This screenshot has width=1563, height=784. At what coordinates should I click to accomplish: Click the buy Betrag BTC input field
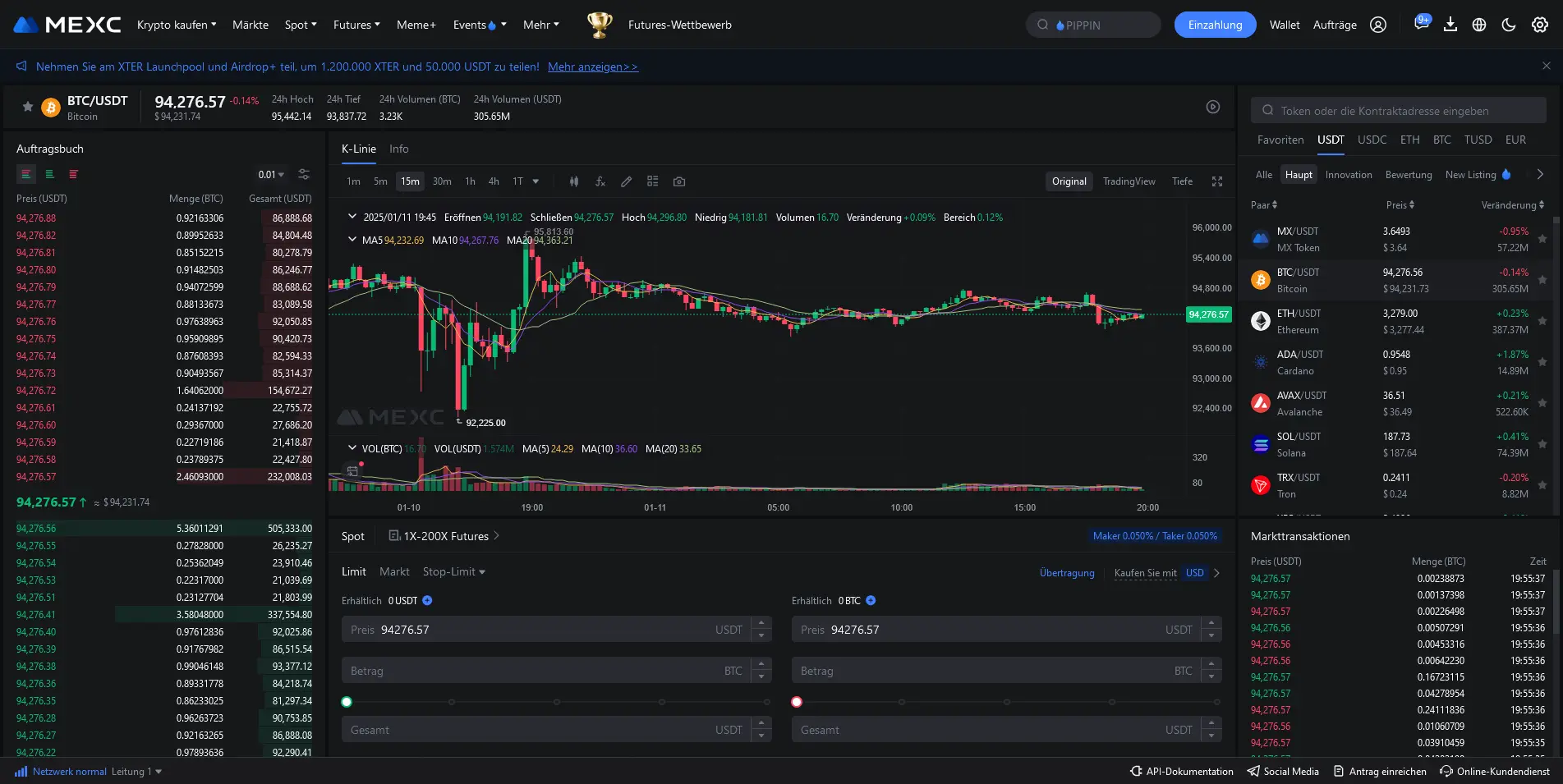pyautogui.click(x=547, y=671)
